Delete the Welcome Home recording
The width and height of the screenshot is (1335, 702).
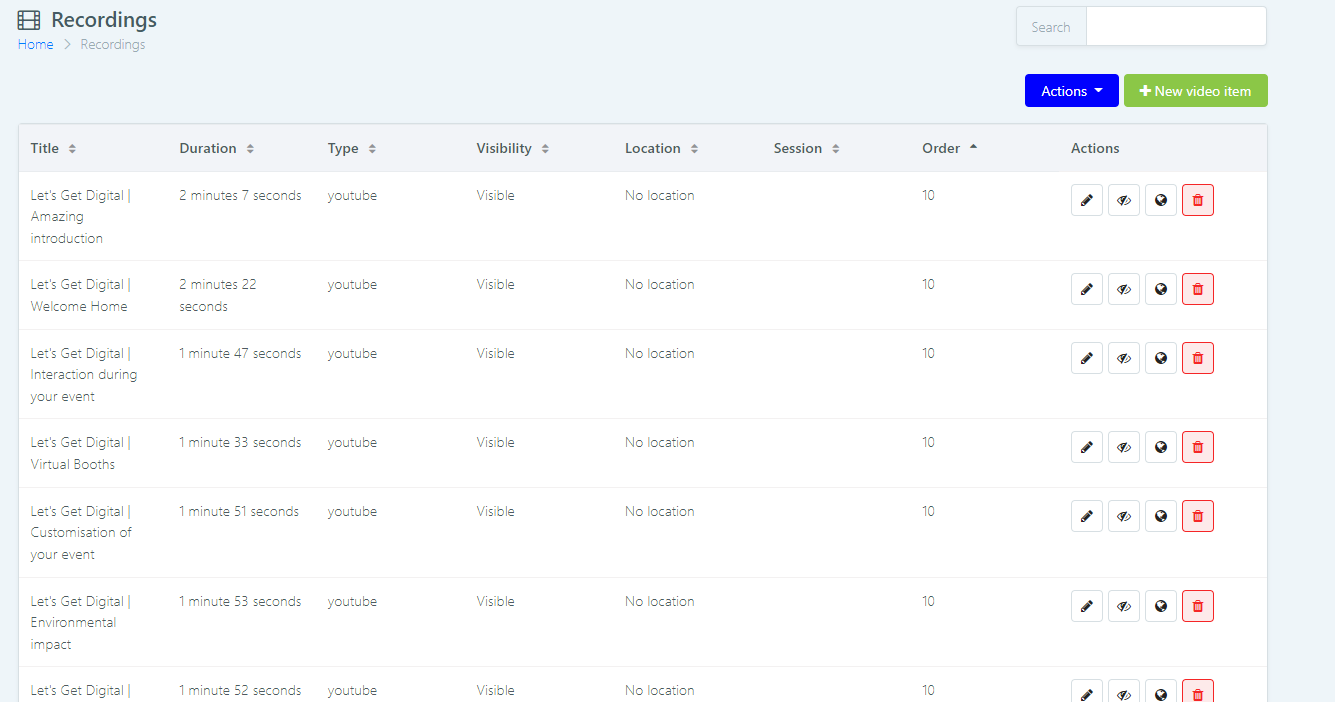[x=1198, y=289]
